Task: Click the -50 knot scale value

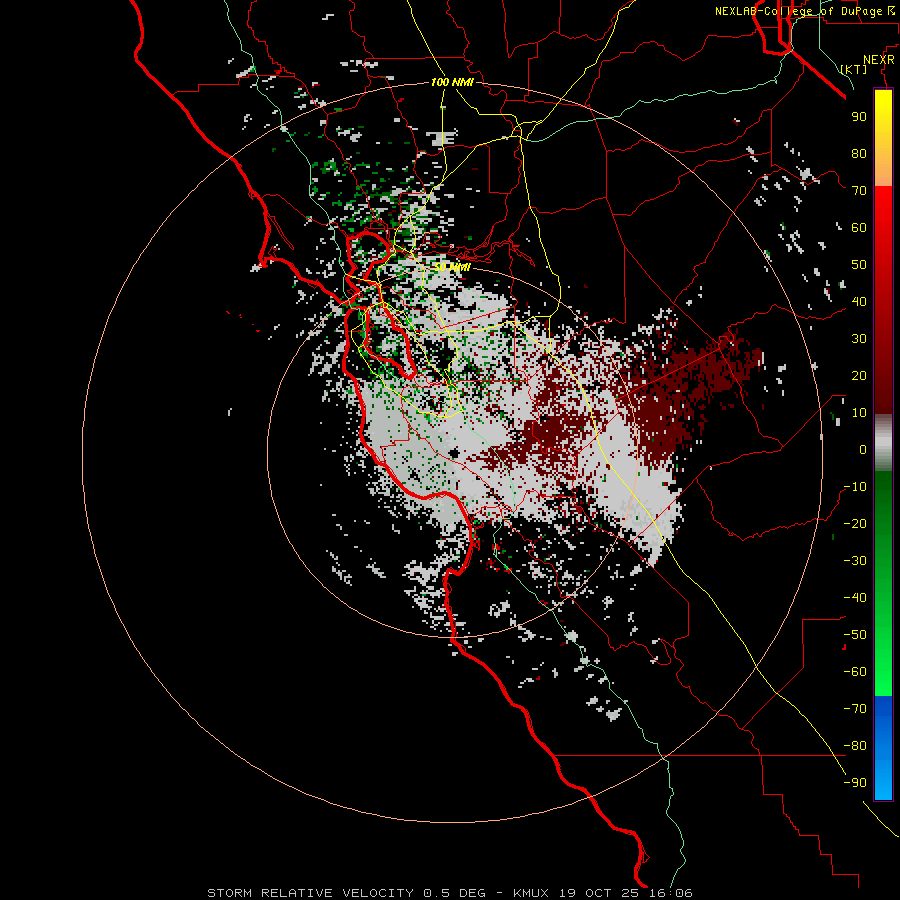Action: coord(855,635)
